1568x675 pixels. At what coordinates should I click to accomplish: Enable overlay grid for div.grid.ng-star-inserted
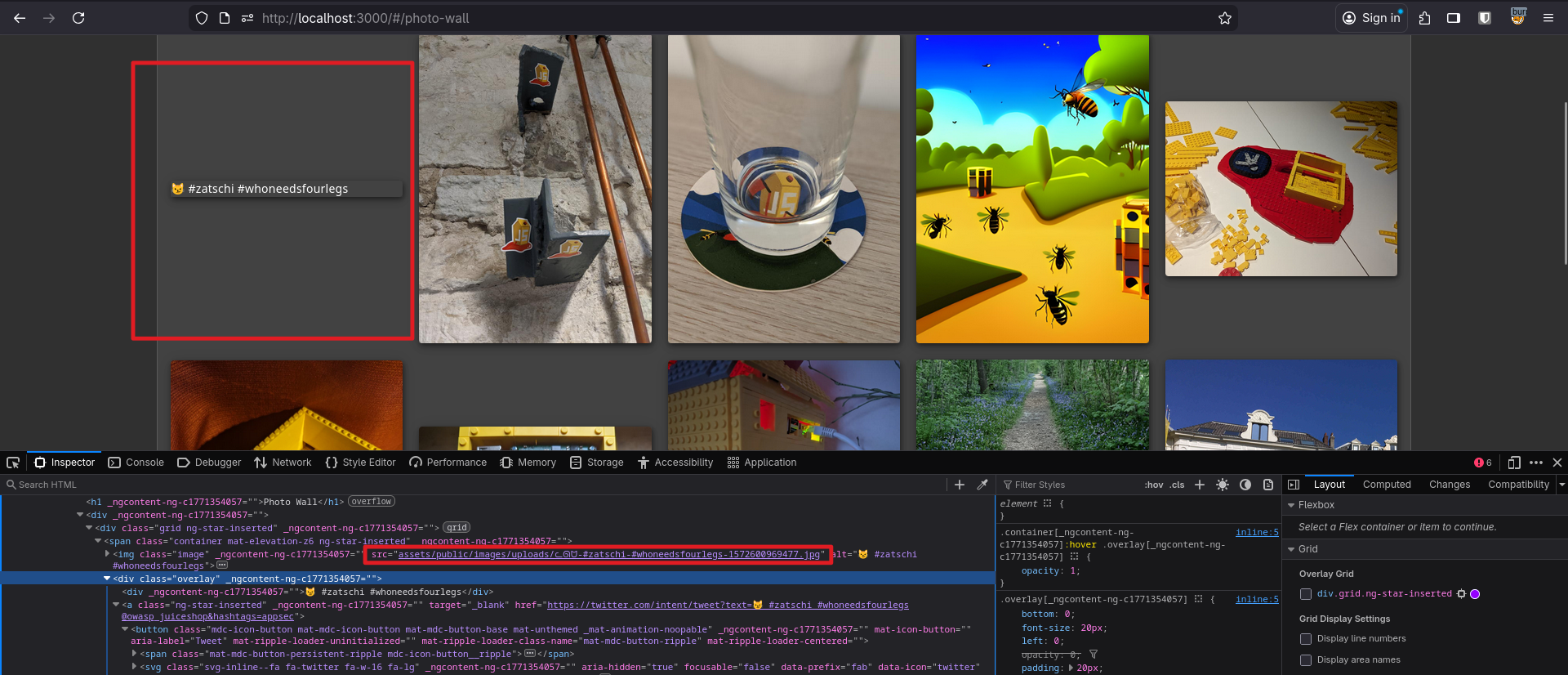1306,594
